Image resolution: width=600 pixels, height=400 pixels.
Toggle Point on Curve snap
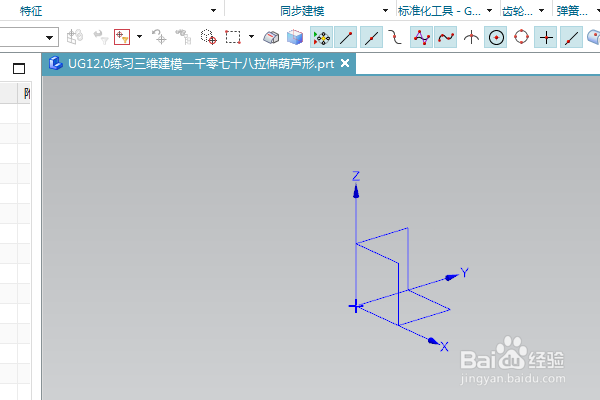click(571, 38)
